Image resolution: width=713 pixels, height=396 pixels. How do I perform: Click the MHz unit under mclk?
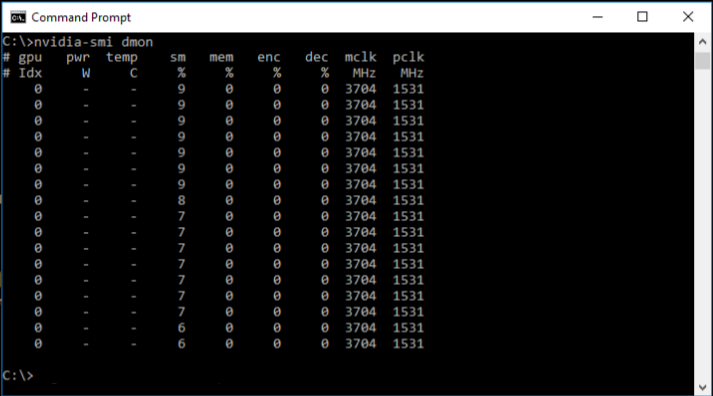364,73
